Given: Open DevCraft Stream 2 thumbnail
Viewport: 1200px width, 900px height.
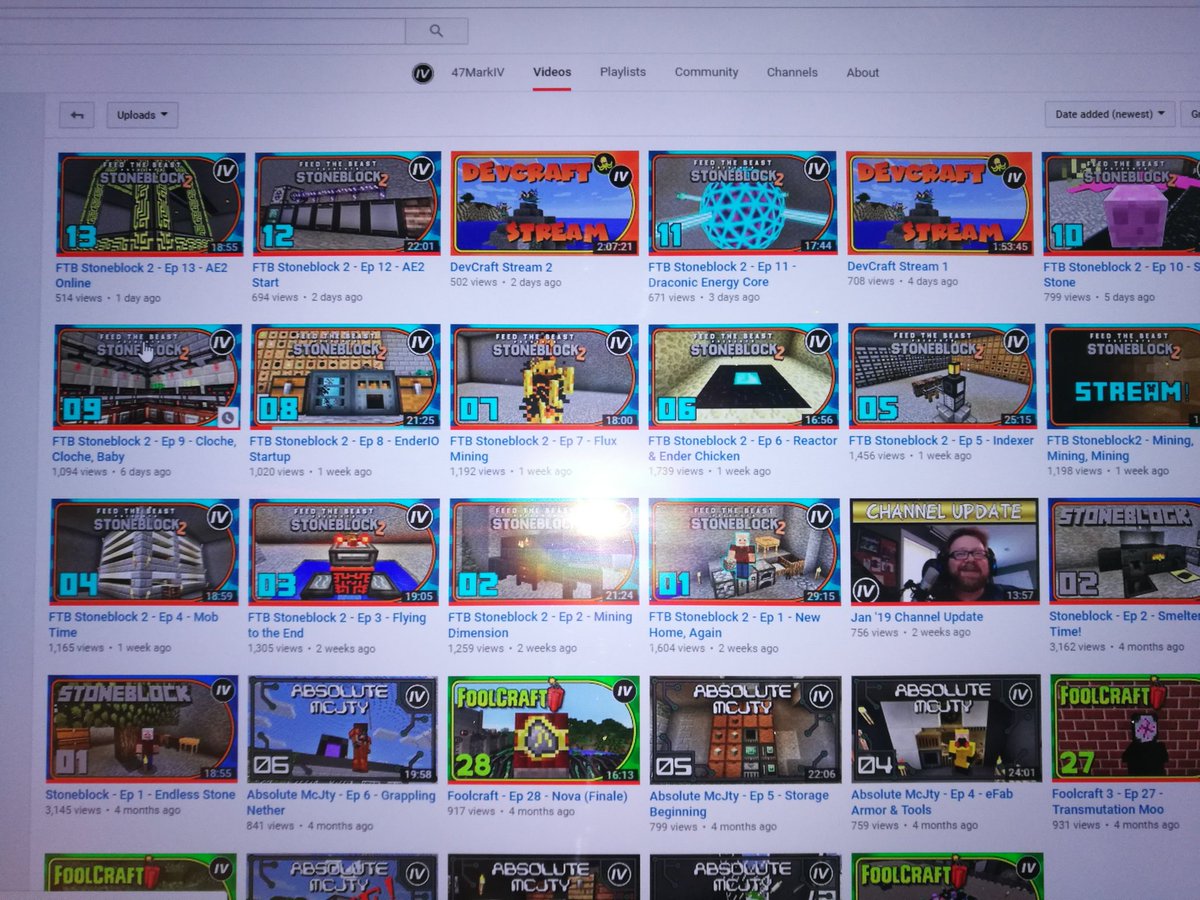Looking at the screenshot, I should click(545, 203).
